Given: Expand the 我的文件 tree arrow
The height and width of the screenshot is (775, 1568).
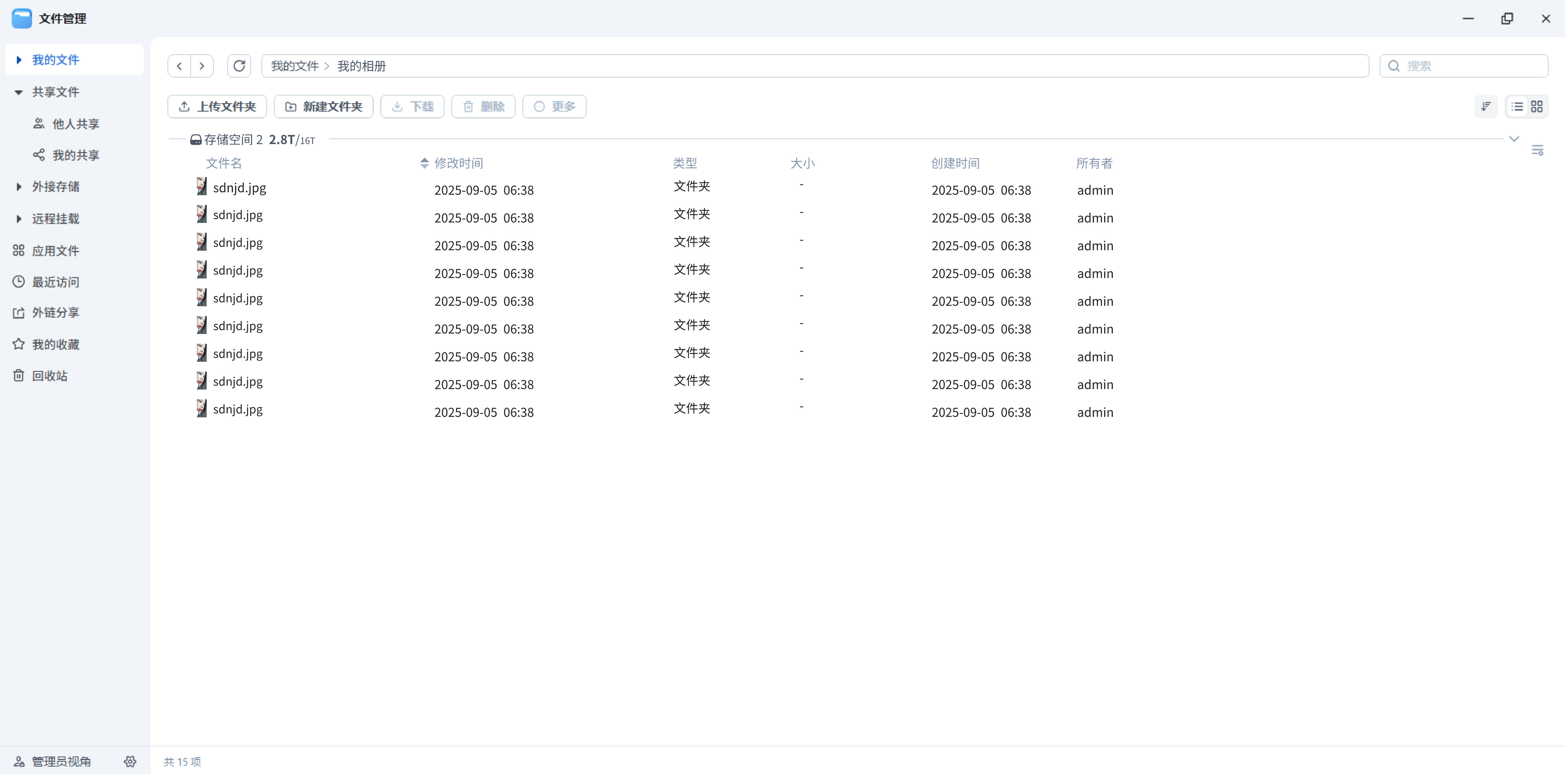Looking at the screenshot, I should point(19,60).
